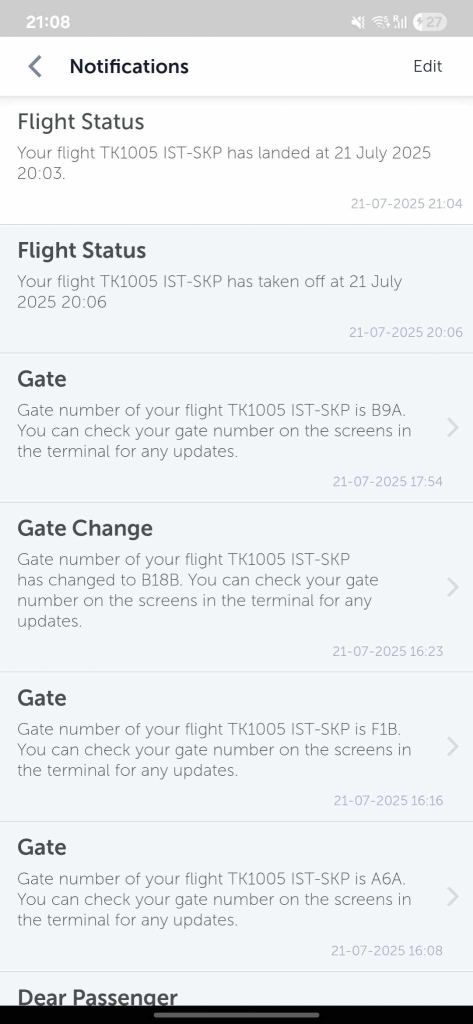Open the landed Flight Status notification
Screen dimensions: 473x1024
pyautogui.click(x=236, y=161)
